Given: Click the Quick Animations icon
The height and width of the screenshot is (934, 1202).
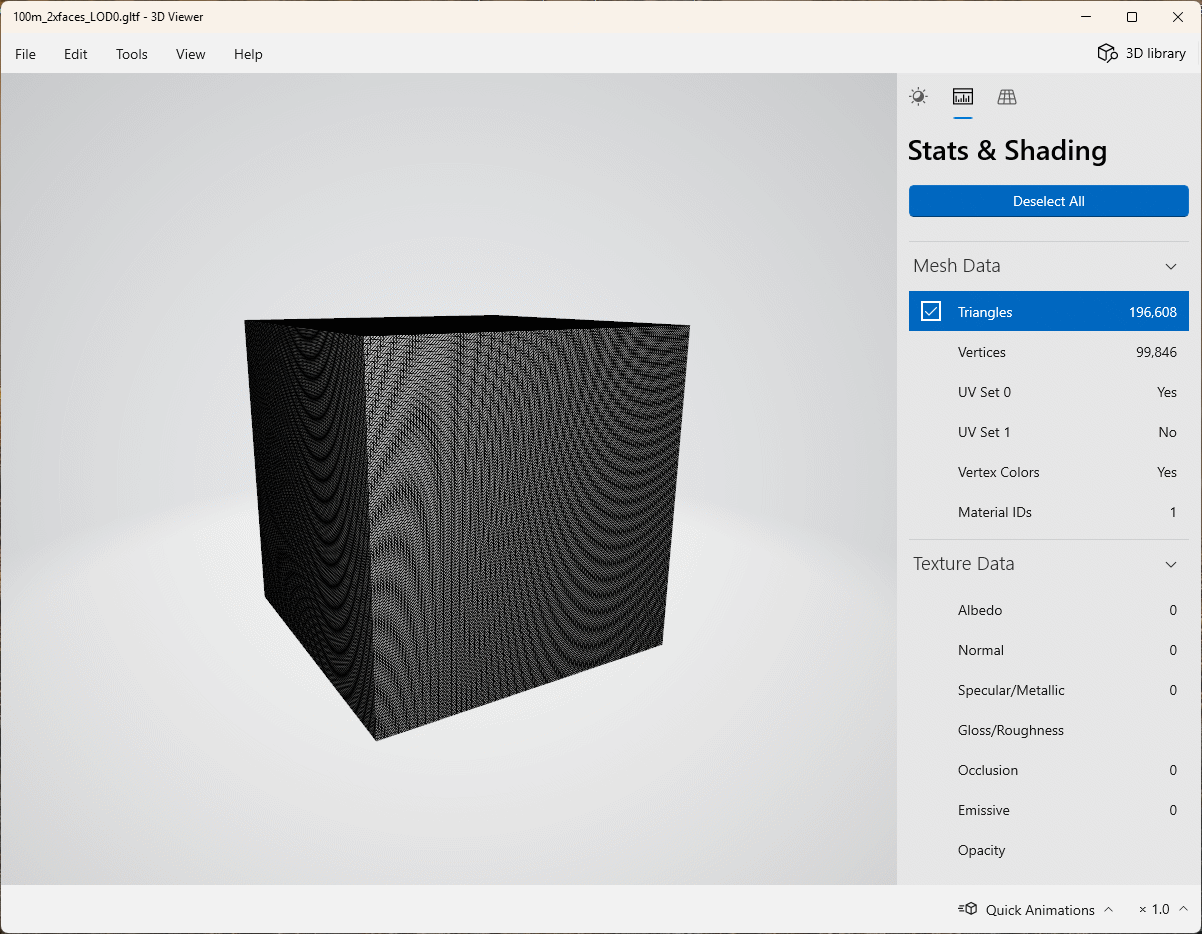Looking at the screenshot, I should [967, 909].
